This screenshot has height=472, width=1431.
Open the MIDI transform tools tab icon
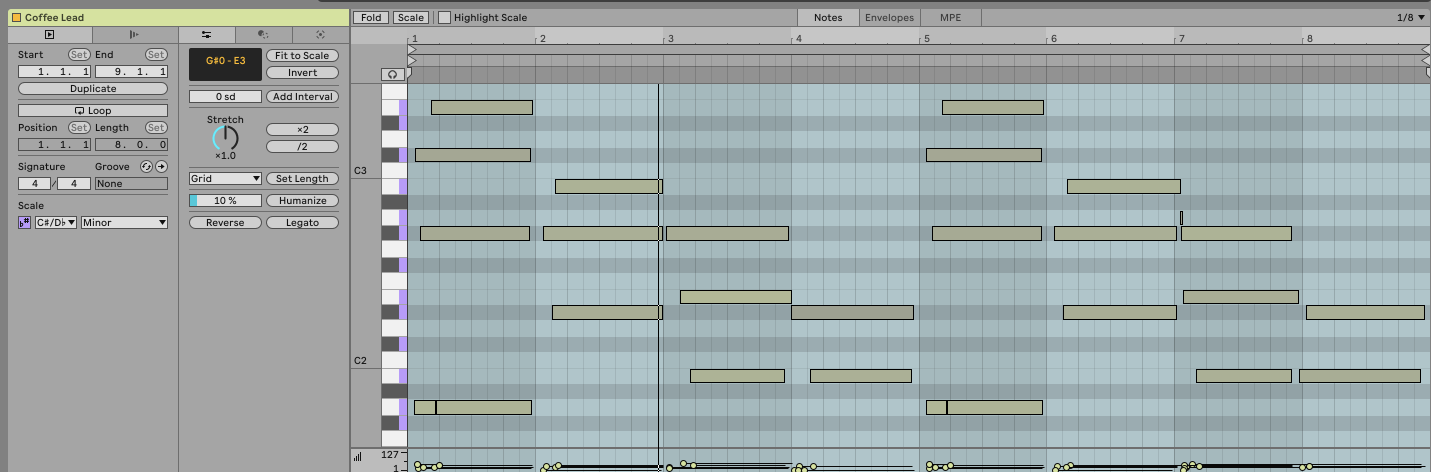[263, 35]
